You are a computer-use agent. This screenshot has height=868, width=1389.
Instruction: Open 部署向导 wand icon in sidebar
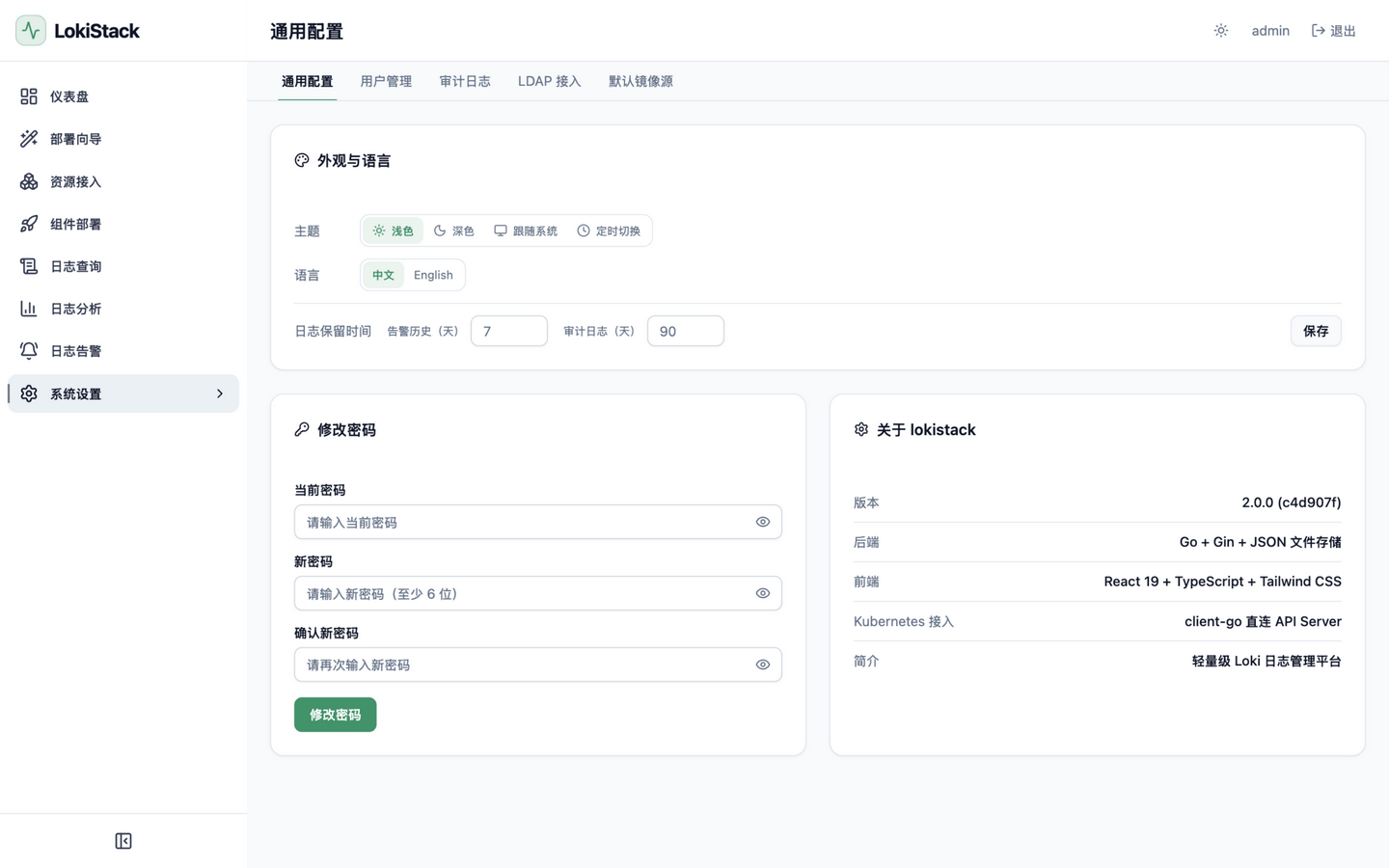[x=29, y=139]
